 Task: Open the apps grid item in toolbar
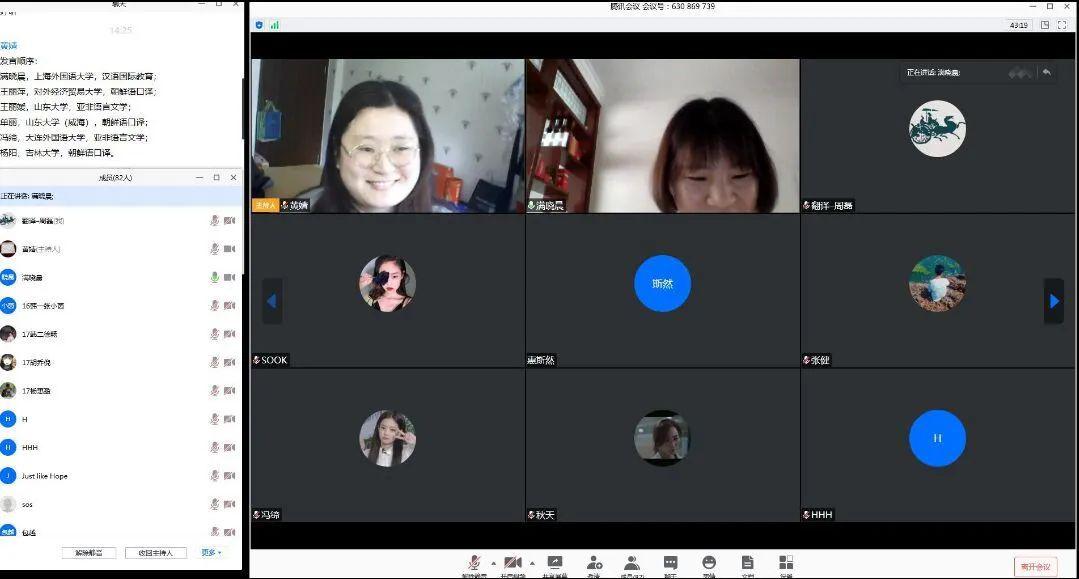pos(786,563)
